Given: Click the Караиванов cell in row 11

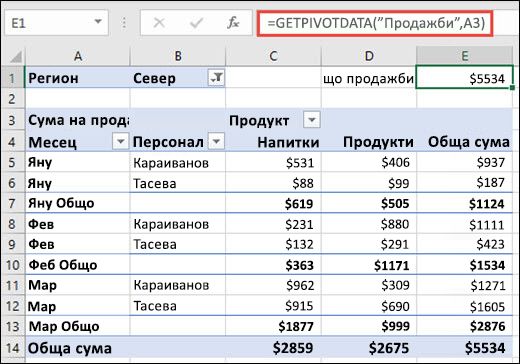Looking at the screenshot, I should click(178, 285).
